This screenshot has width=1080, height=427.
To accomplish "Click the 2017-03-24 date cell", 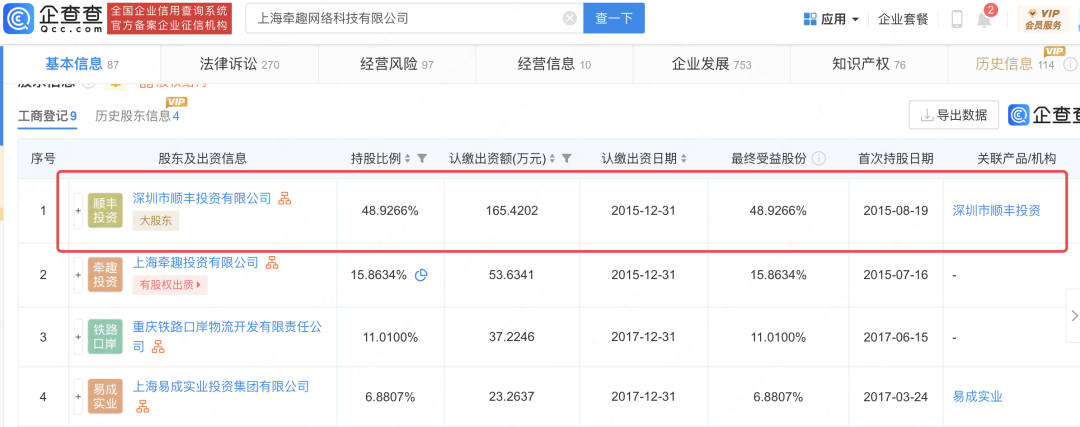I will point(895,397).
